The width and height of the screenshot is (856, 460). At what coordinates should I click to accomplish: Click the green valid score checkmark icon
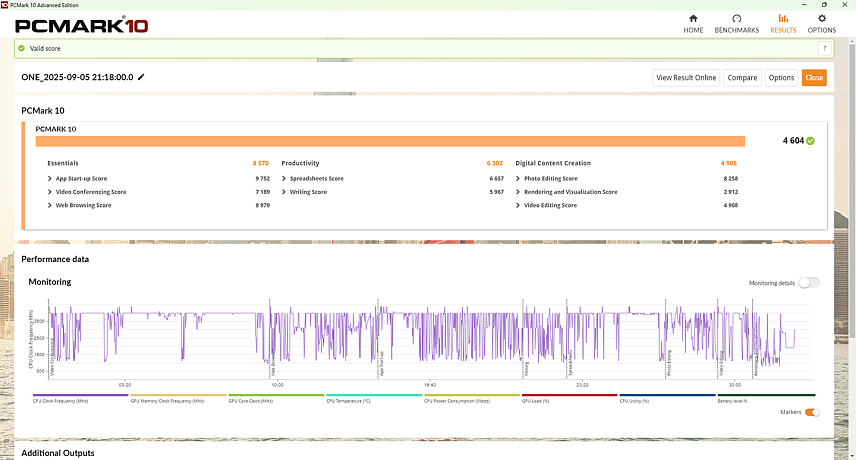click(21, 48)
